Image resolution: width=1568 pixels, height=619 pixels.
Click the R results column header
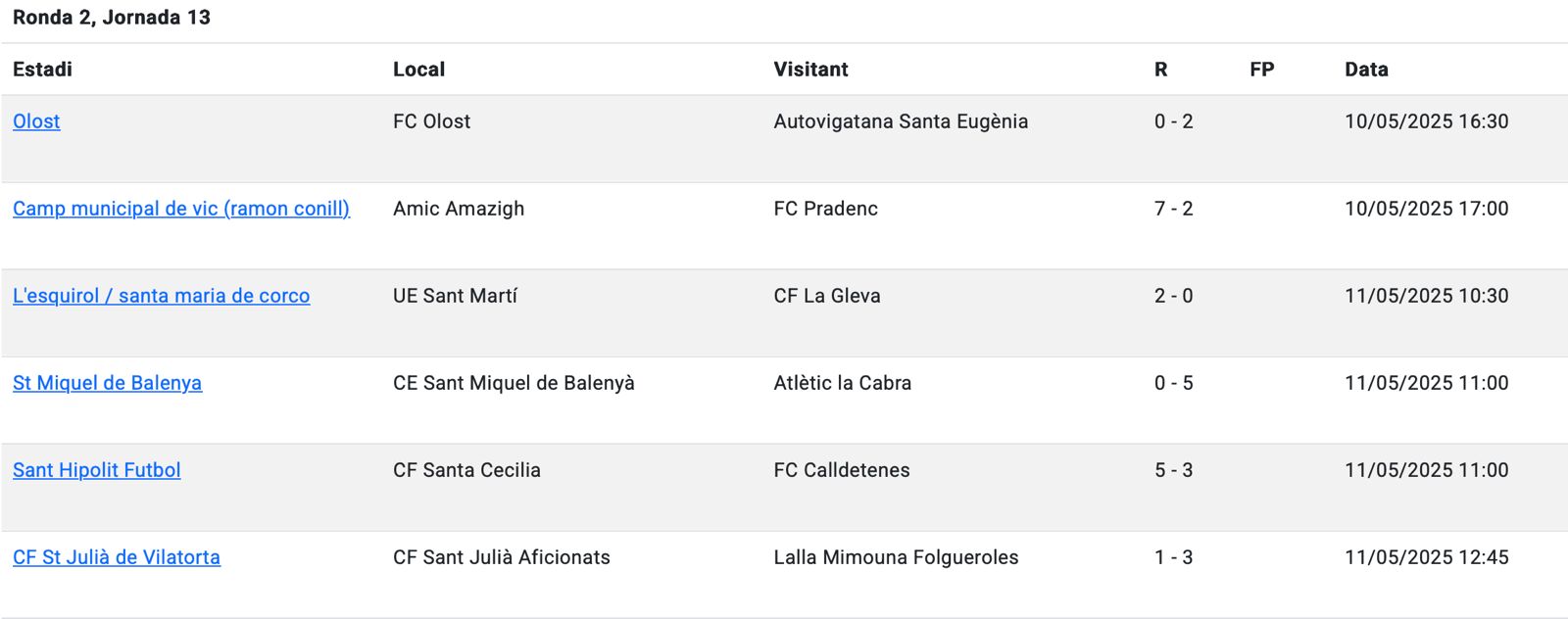tap(1160, 70)
